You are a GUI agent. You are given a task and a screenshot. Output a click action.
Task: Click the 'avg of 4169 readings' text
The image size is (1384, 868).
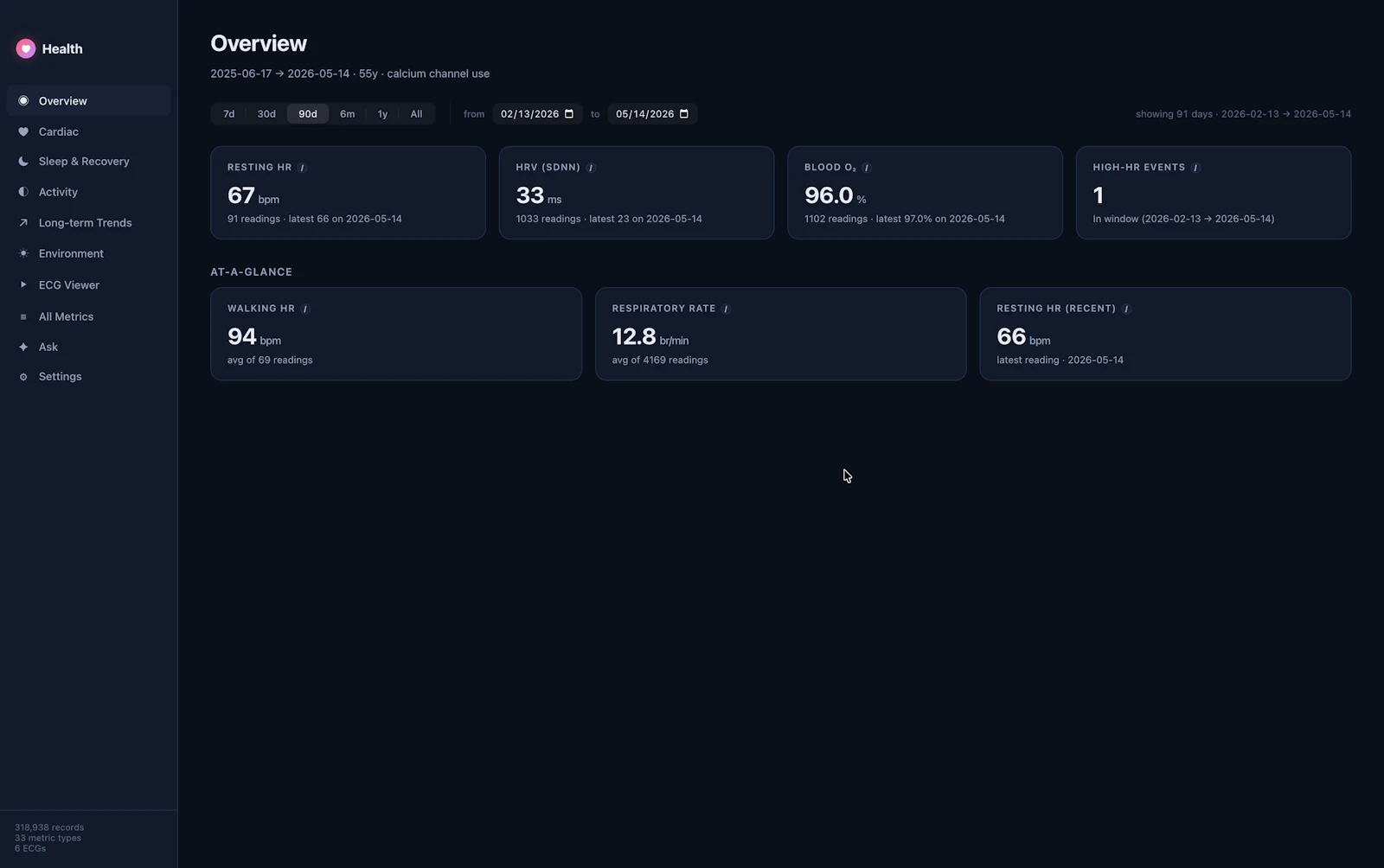[x=660, y=361]
